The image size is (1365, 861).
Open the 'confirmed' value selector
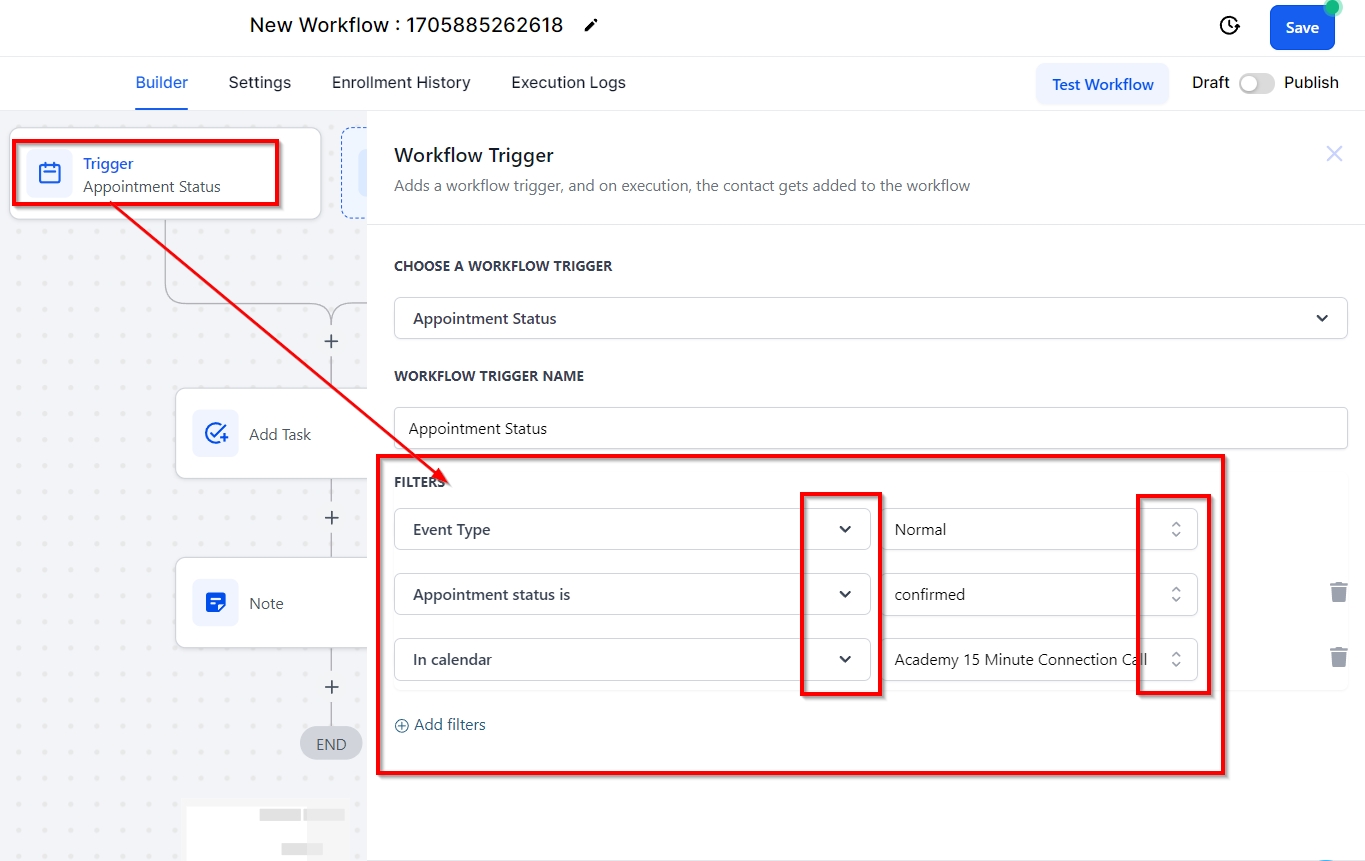tap(1039, 594)
